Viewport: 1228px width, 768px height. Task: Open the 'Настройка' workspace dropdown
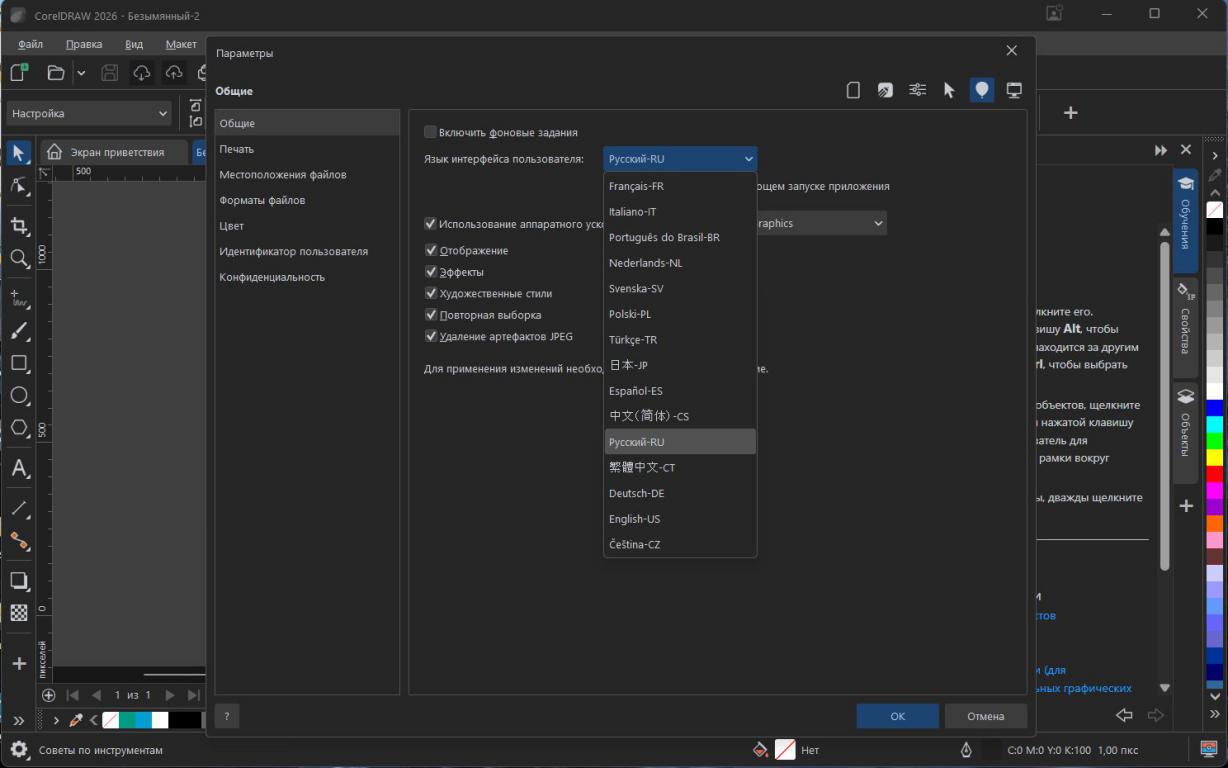pos(89,114)
